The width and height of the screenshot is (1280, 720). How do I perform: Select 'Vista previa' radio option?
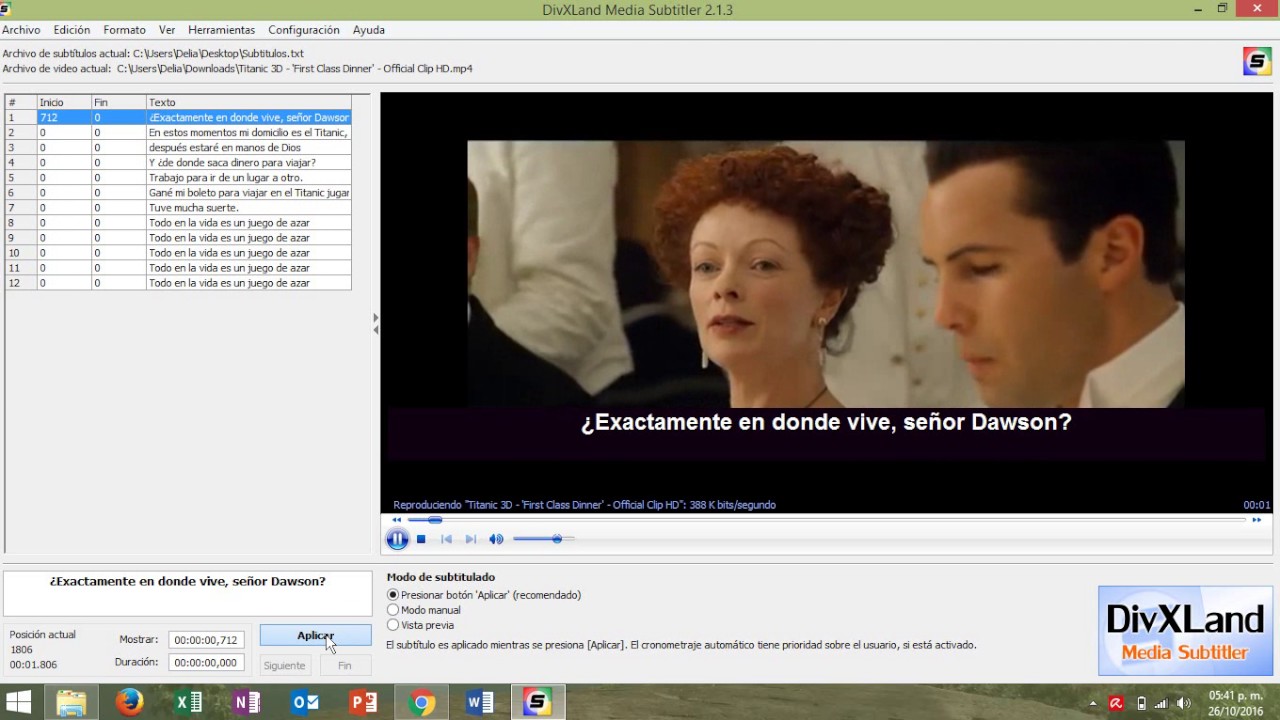420,625
